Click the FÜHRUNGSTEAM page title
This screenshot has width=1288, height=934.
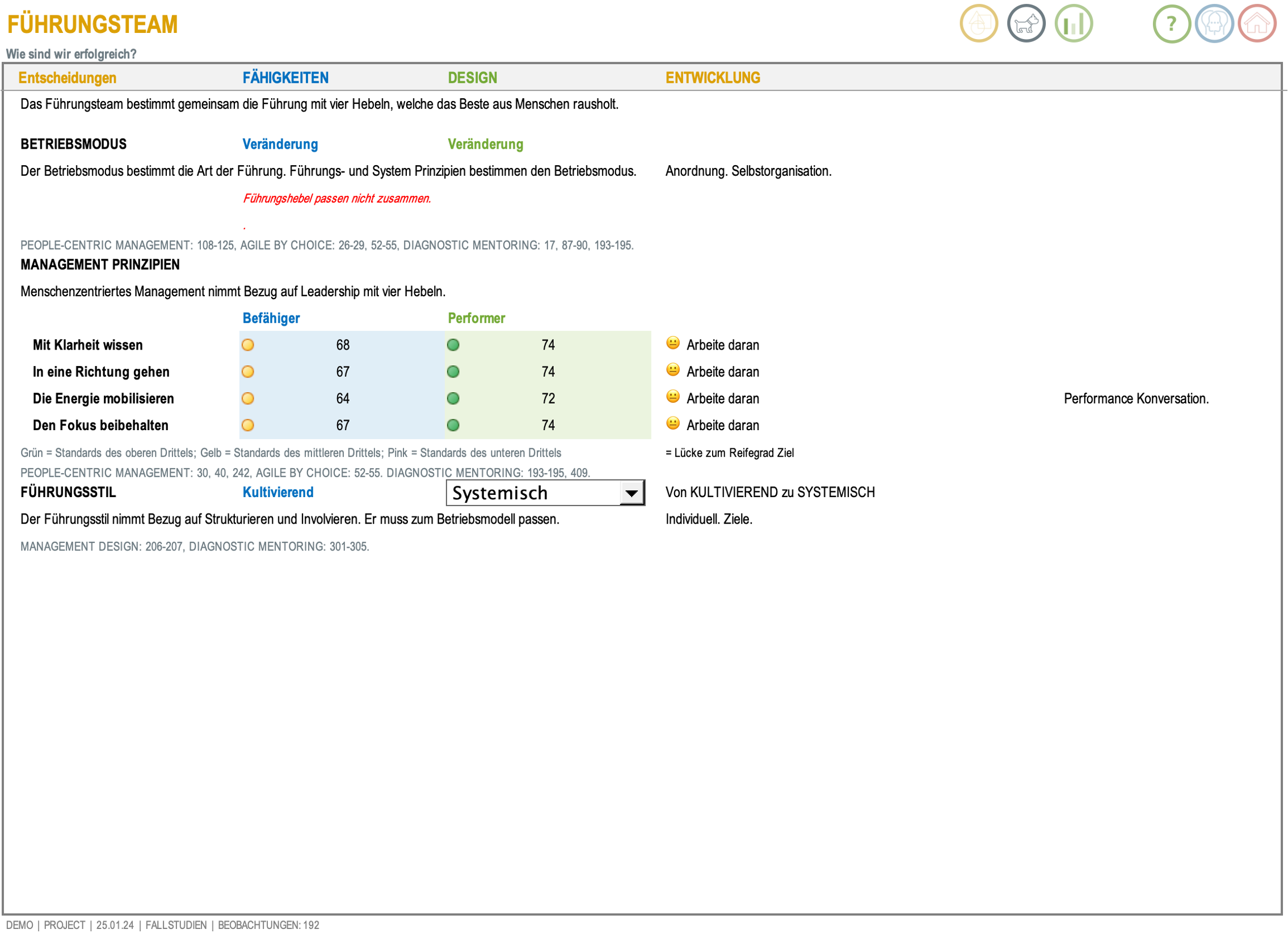[92, 24]
